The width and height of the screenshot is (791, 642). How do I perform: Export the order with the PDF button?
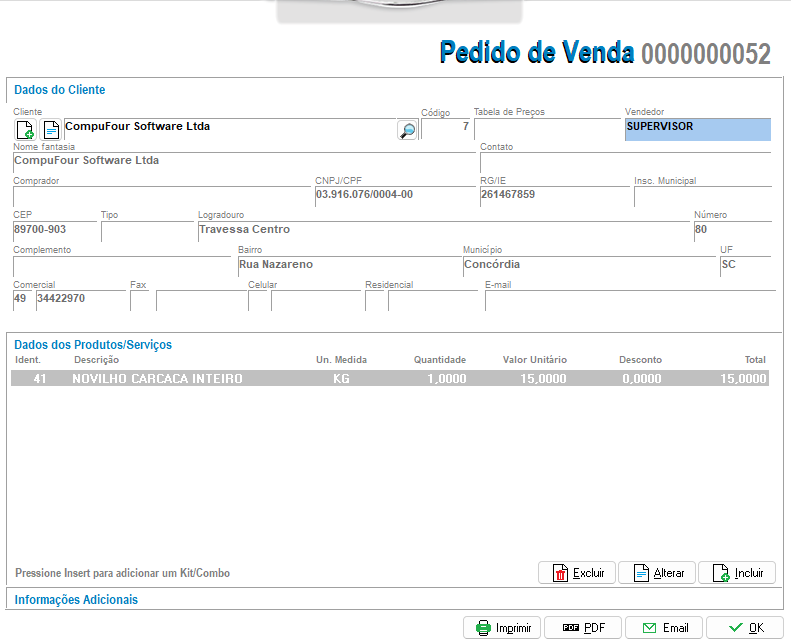point(583,627)
